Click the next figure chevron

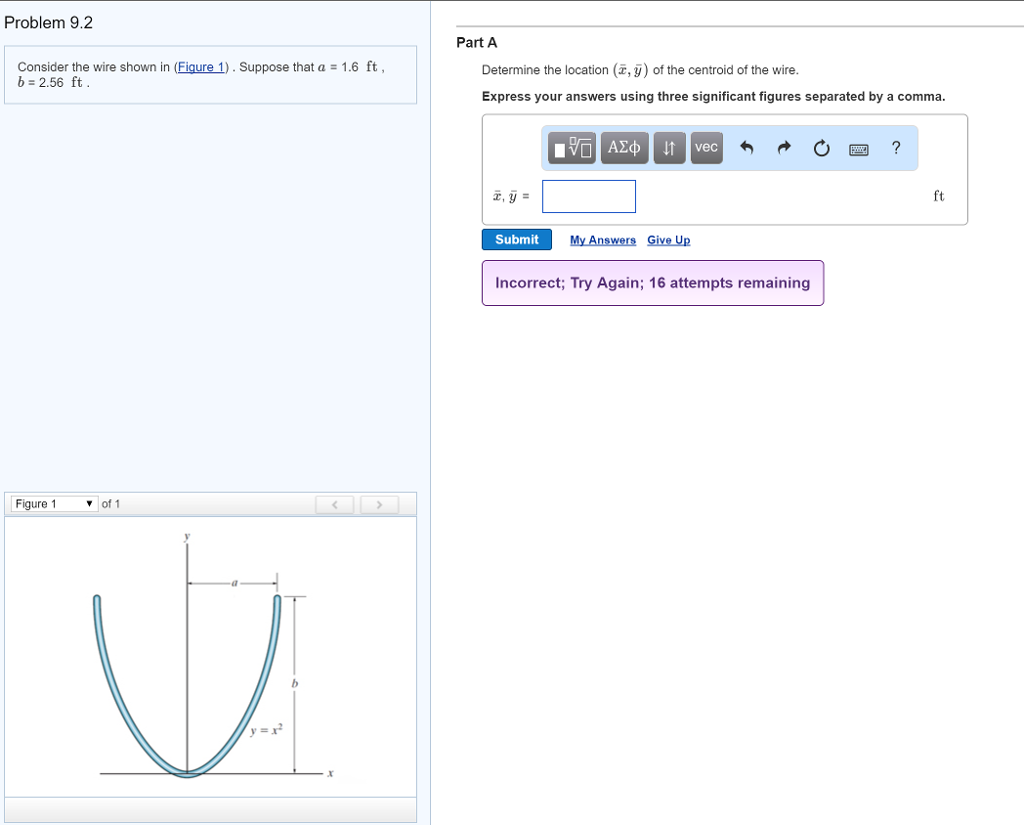click(379, 504)
